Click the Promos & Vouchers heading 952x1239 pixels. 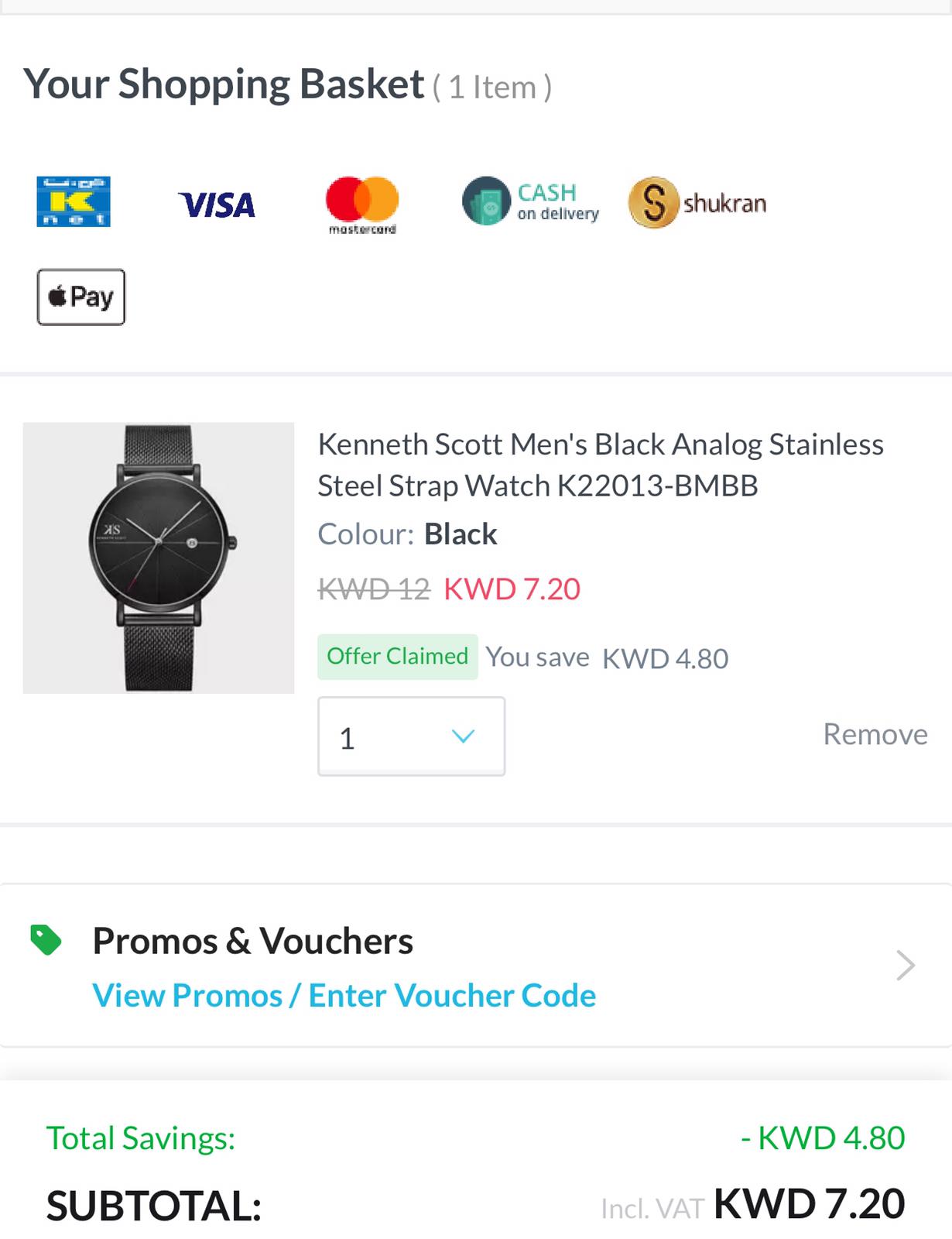point(252,941)
